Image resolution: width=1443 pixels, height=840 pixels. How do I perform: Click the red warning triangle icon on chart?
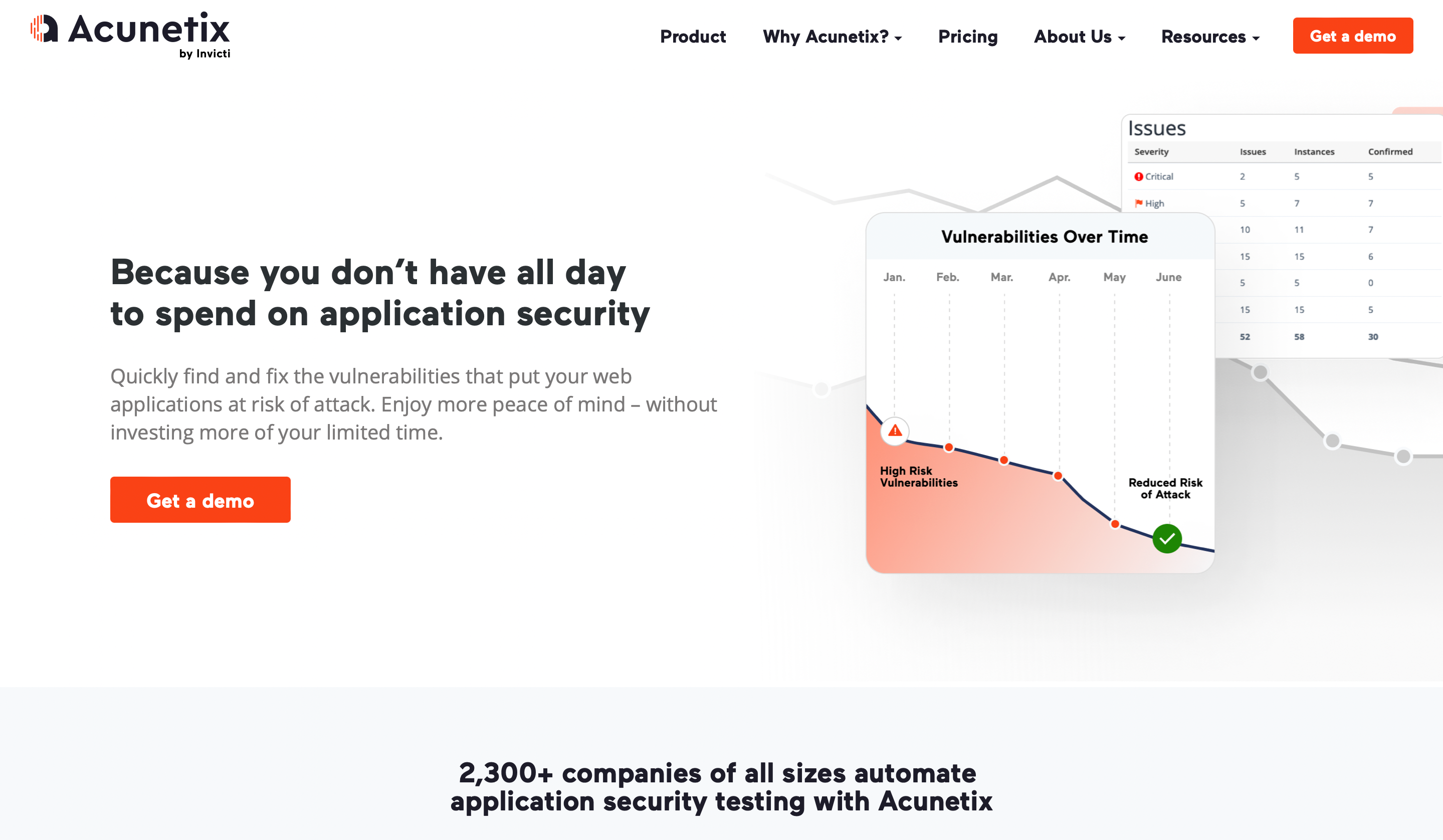(895, 431)
